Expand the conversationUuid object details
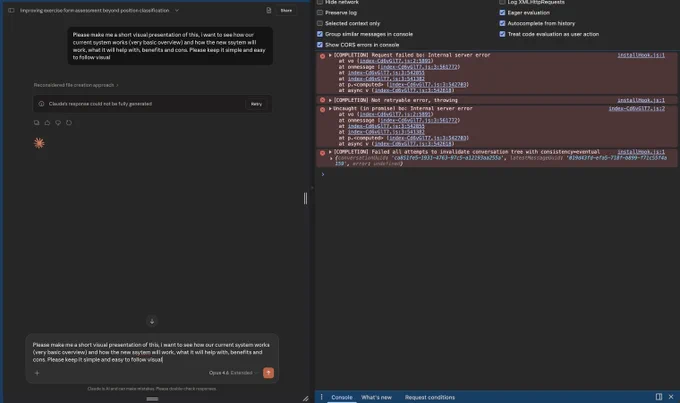The height and width of the screenshot is (403, 680). (331, 158)
